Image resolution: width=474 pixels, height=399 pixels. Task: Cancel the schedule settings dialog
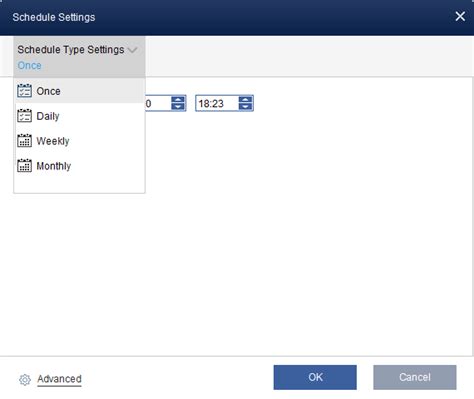pyautogui.click(x=415, y=377)
